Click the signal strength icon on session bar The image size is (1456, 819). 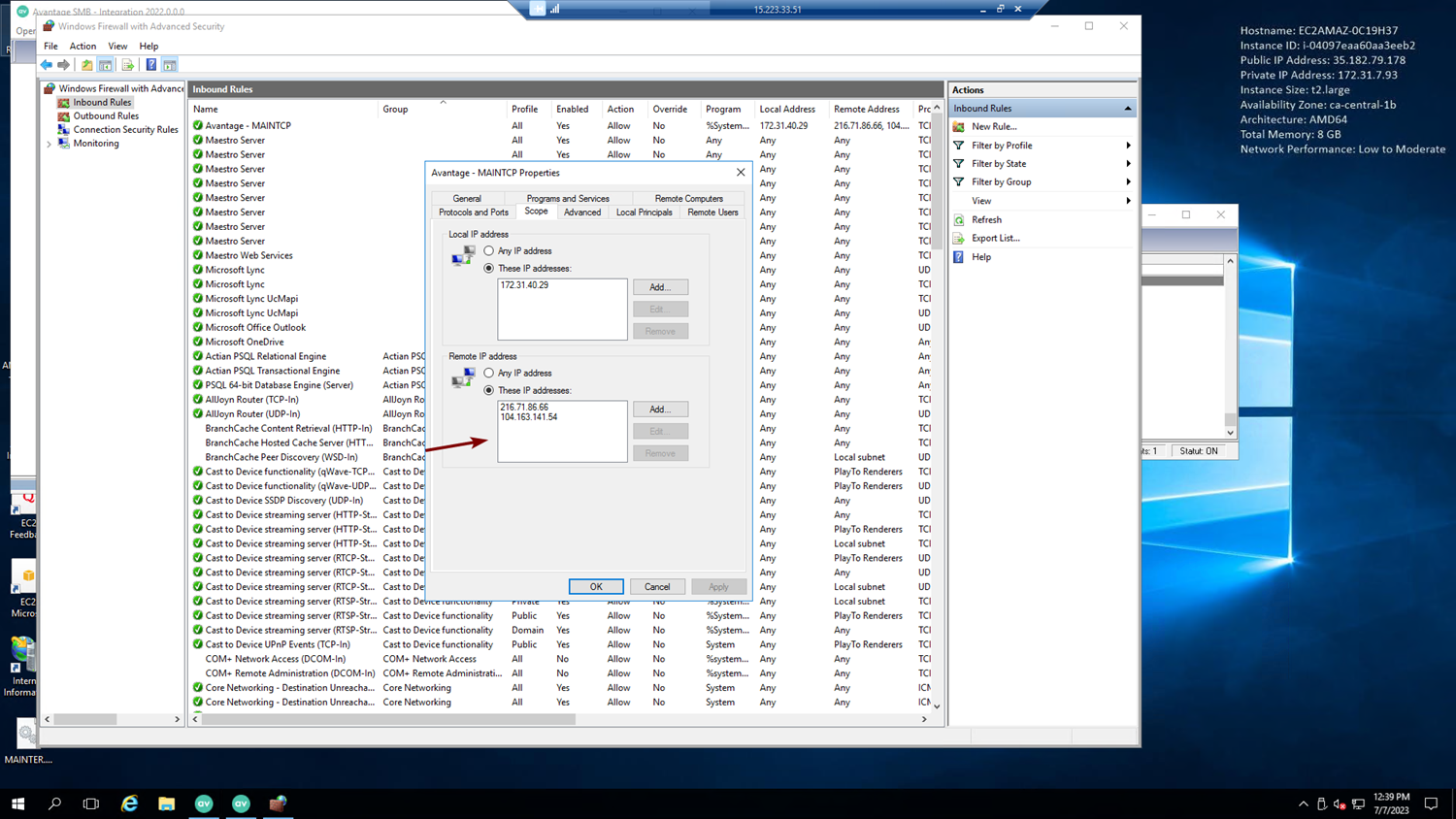coord(555,9)
